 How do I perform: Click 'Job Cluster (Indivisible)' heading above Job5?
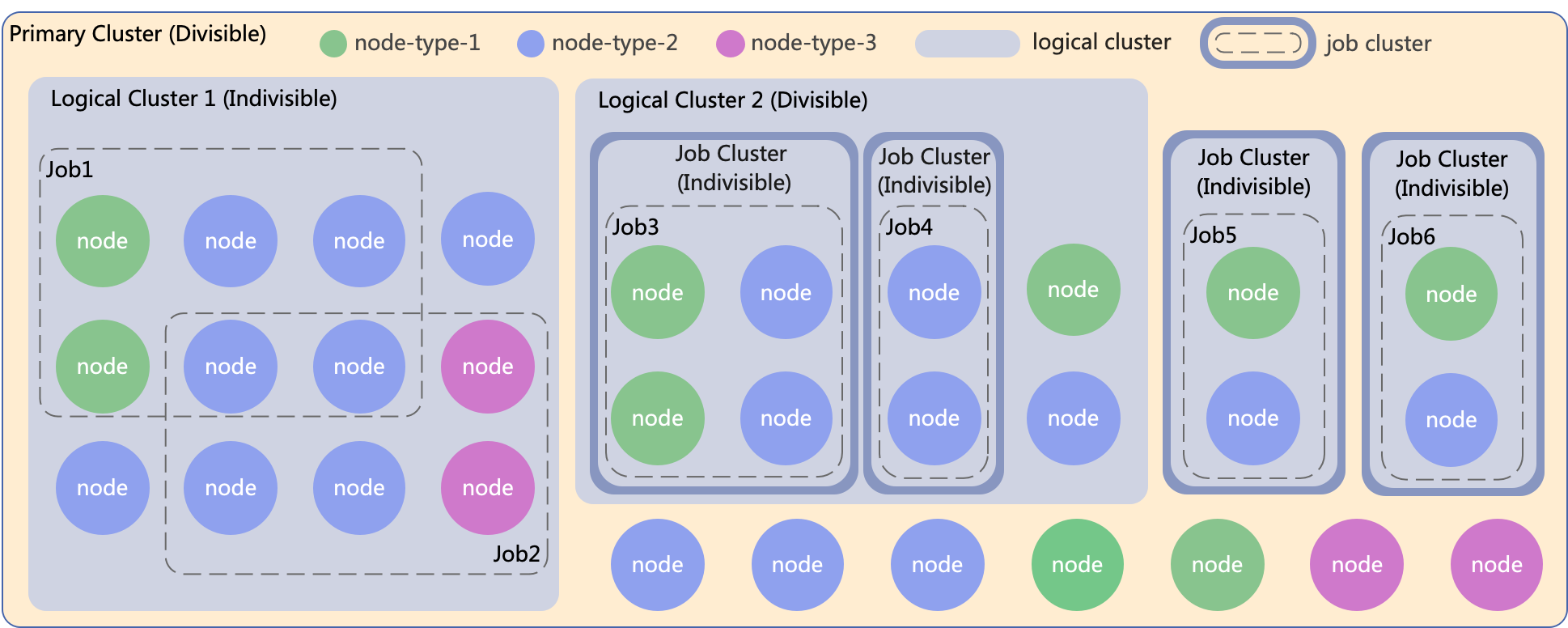point(1253,172)
